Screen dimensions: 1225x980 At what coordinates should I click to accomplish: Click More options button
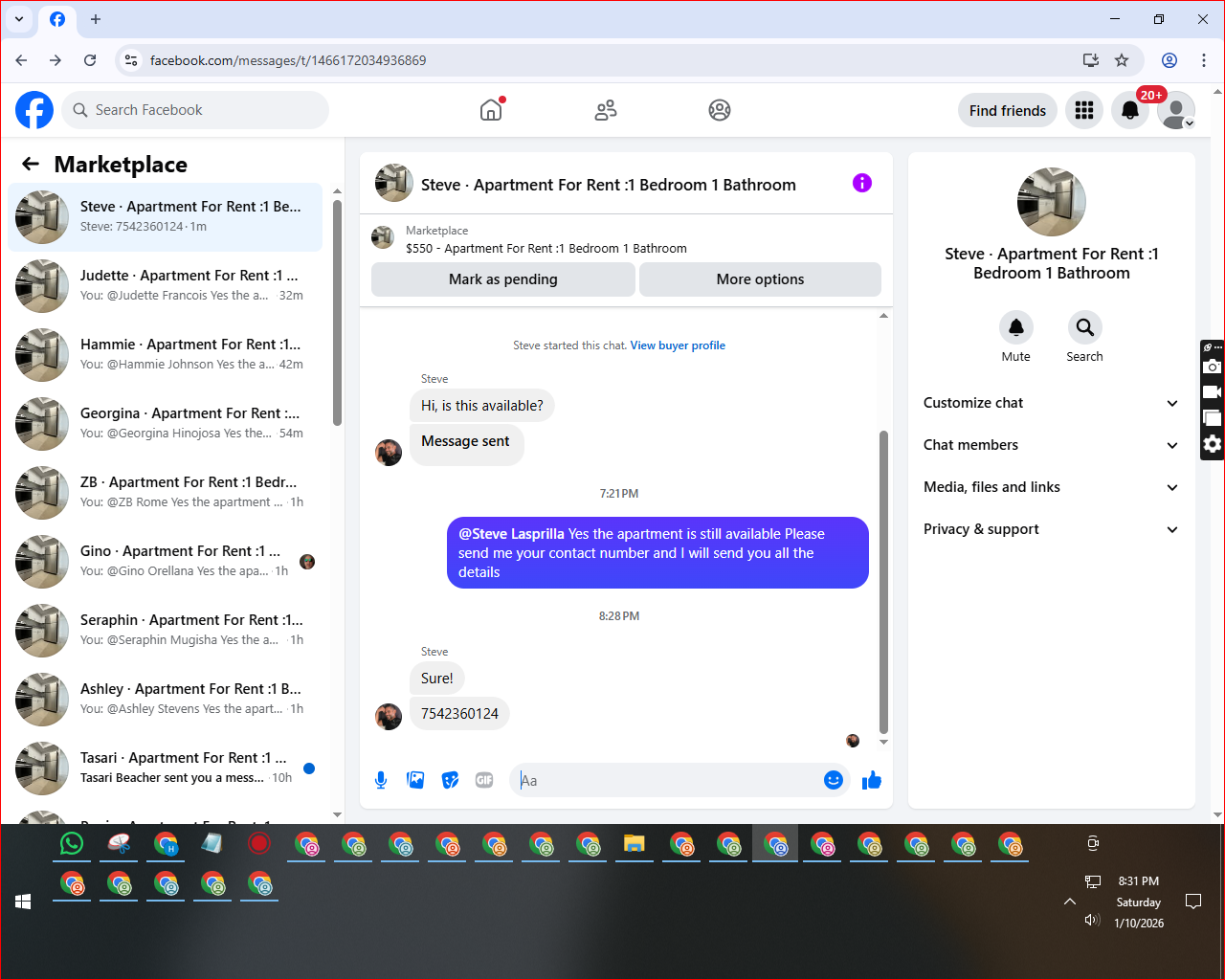(760, 279)
